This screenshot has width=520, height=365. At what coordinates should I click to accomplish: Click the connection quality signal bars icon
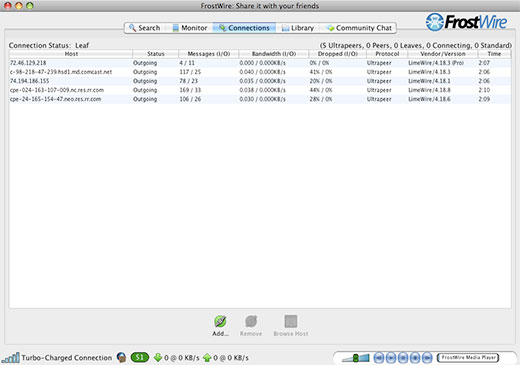[x=11, y=358]
